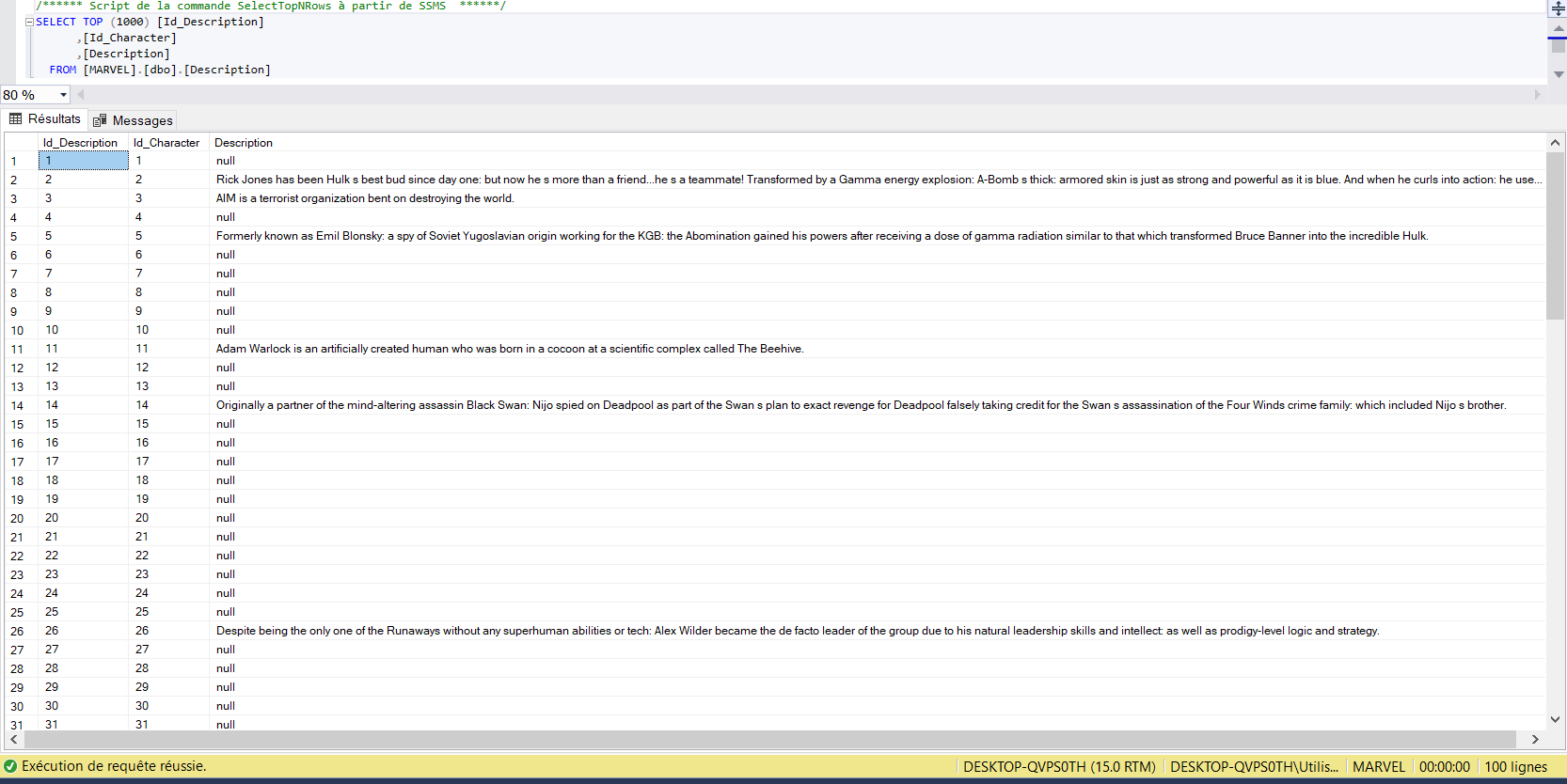Viewport: 1567px width, 784px height.
Task: Select the Rick Jones description cell
Action: [x=878, y=180]
